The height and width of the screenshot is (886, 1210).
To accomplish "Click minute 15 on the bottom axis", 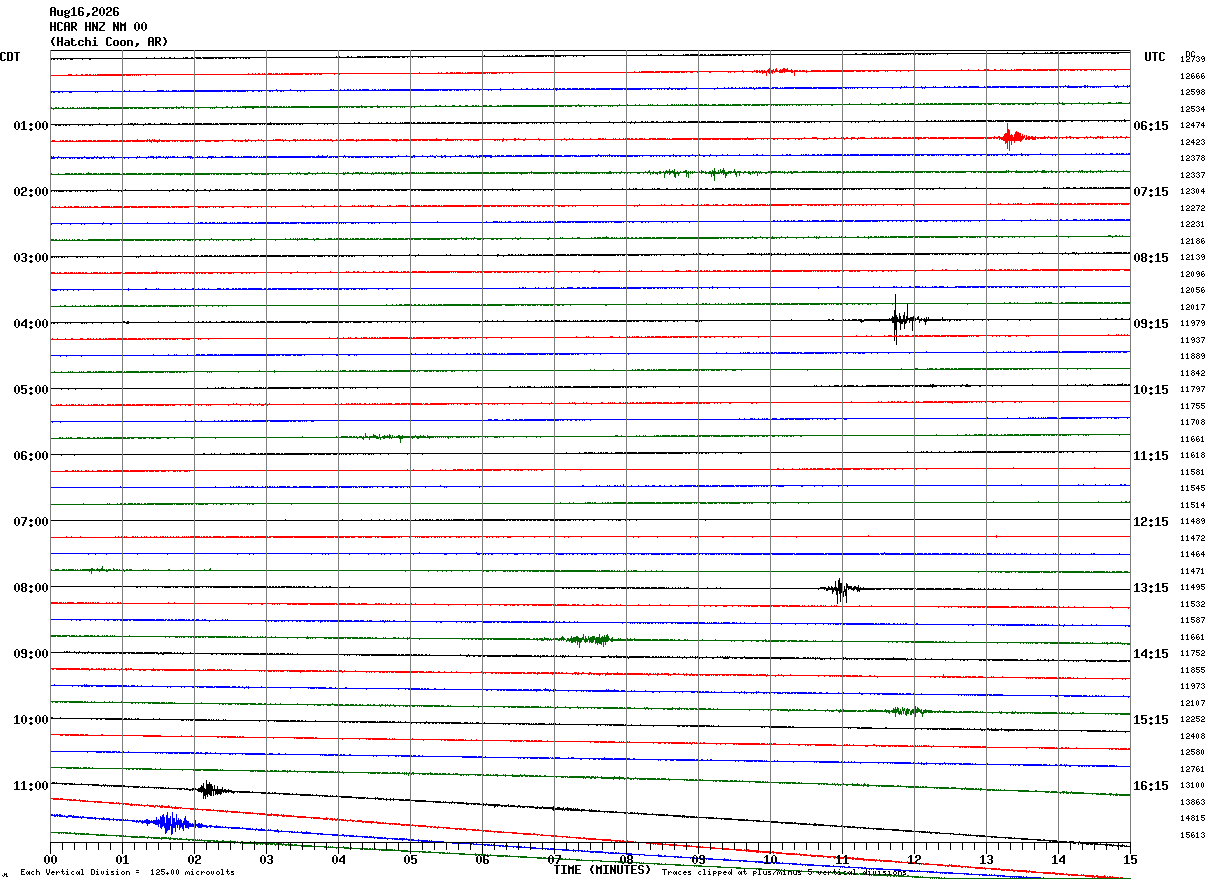I will click(x=1130, y=859).
